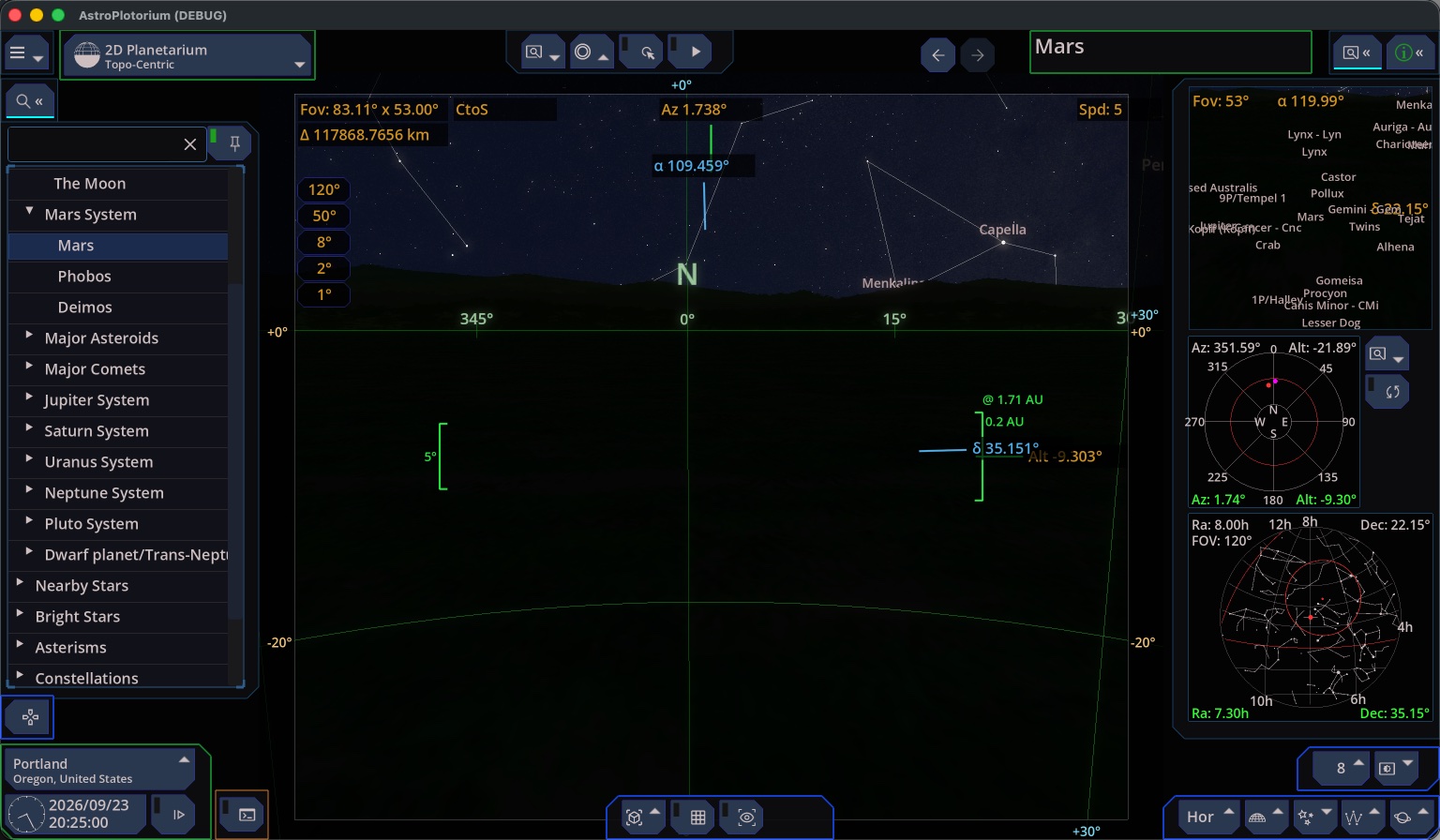Viewport: 1440px width, 840px height.
Task: Click the back navigation arrow
Action: (x=937, y=55)
